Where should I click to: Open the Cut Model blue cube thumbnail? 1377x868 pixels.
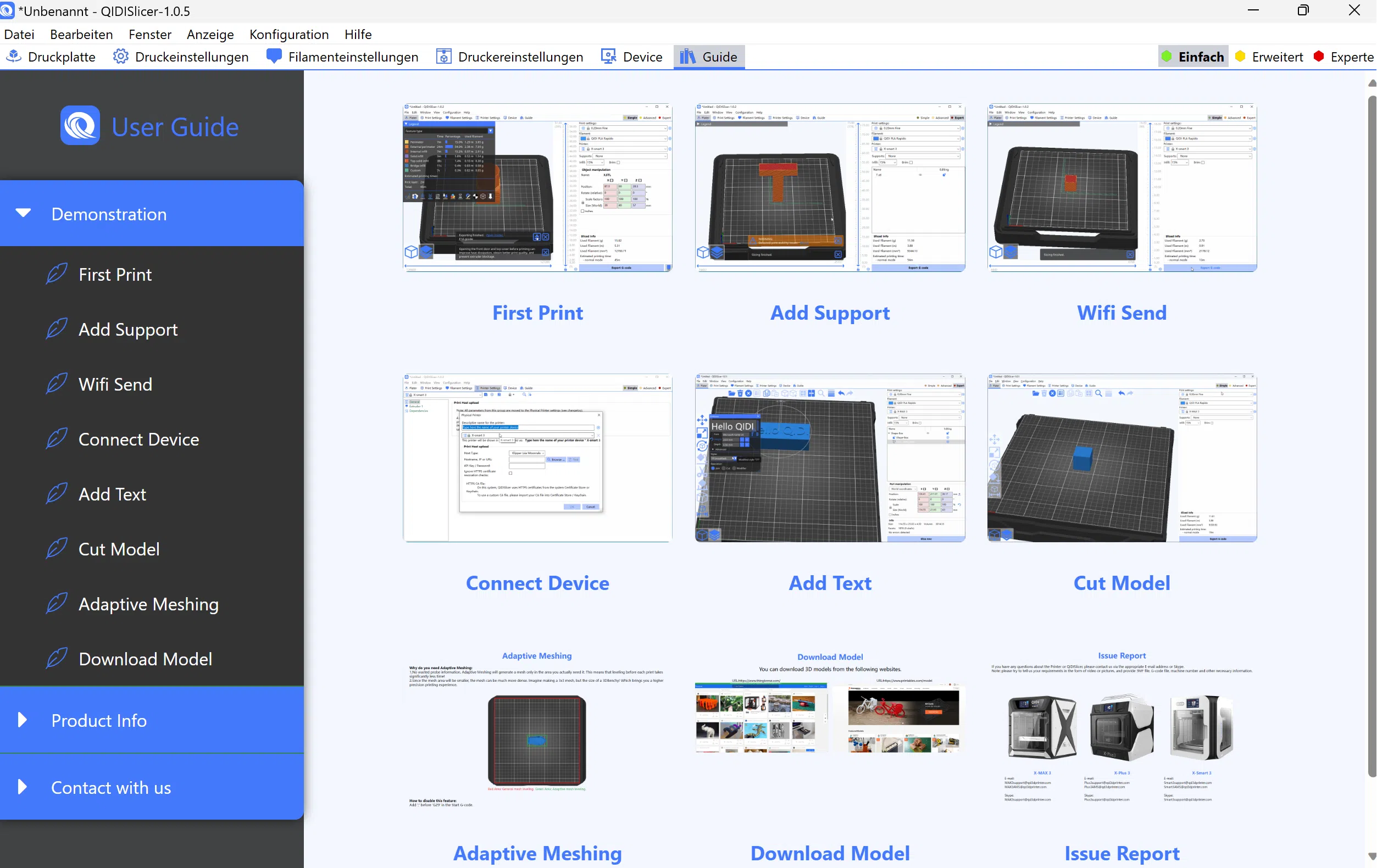1121,458
